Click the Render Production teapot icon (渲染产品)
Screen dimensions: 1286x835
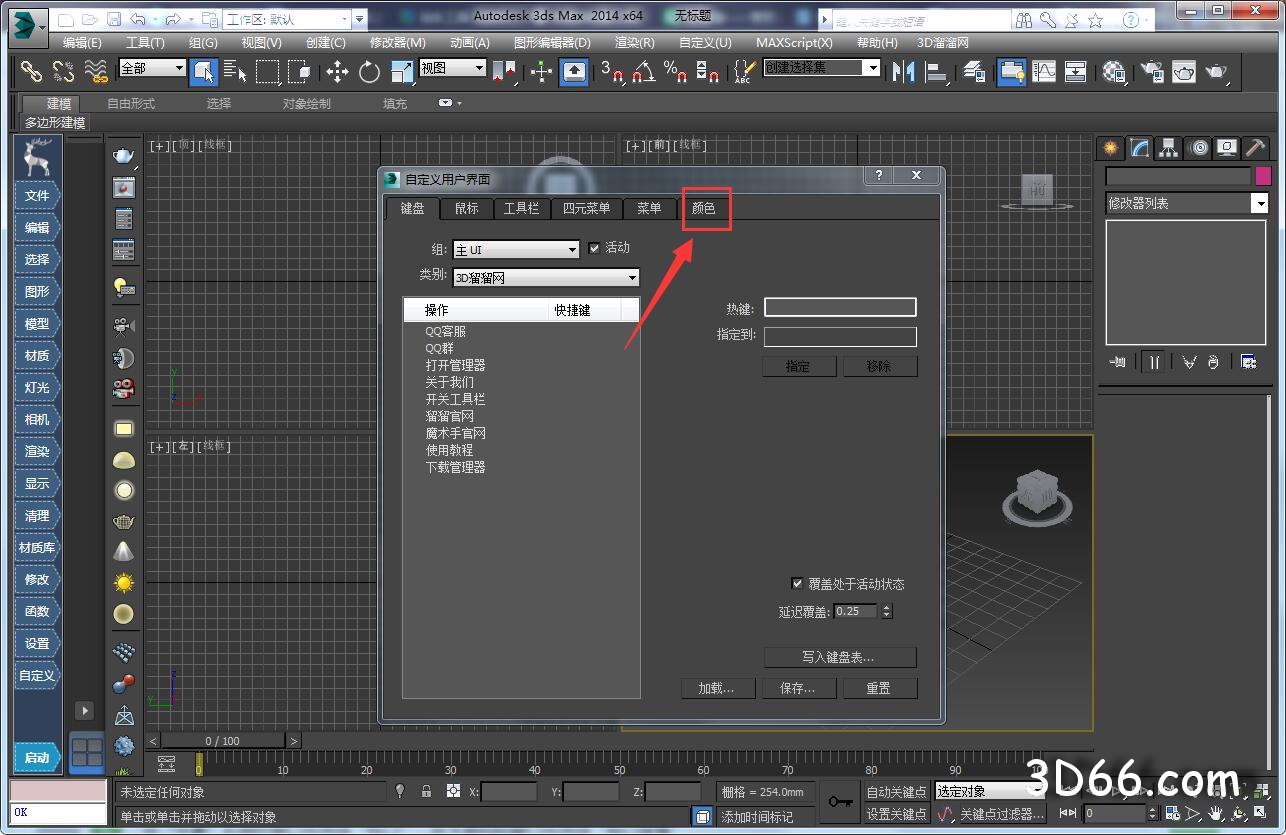pos(1216,71)
